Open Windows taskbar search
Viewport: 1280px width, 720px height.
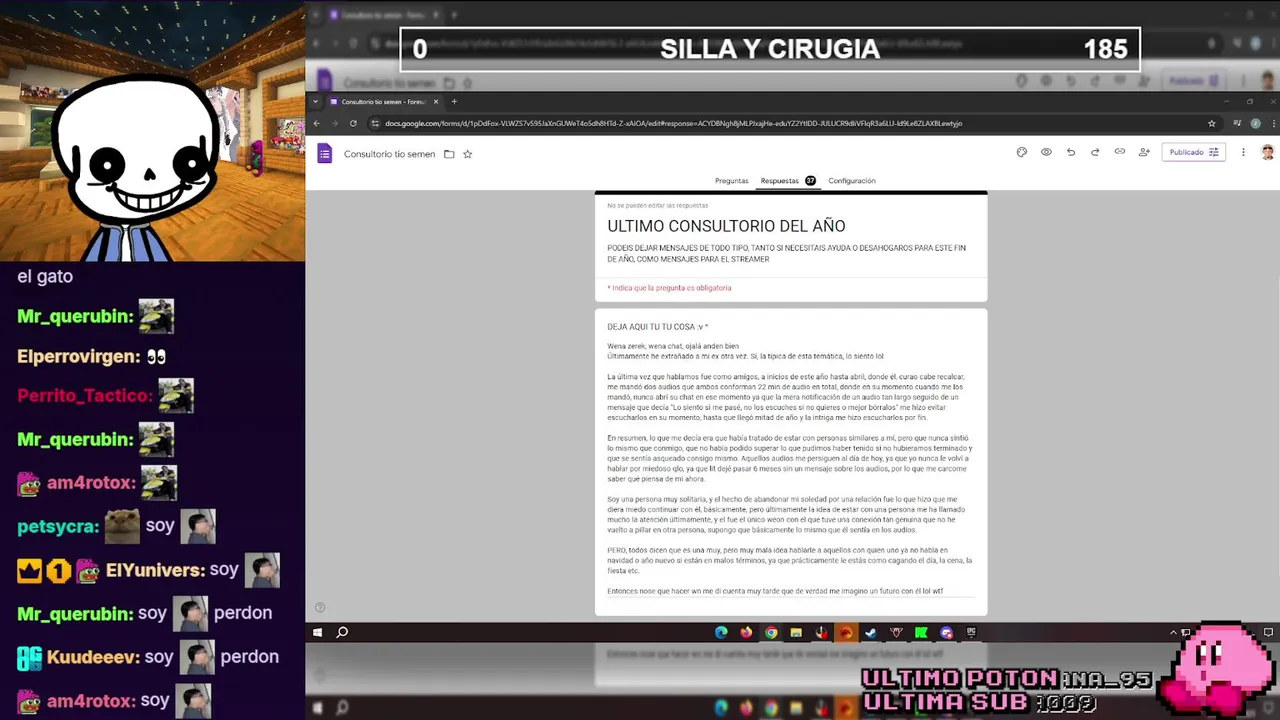(342, 632)
